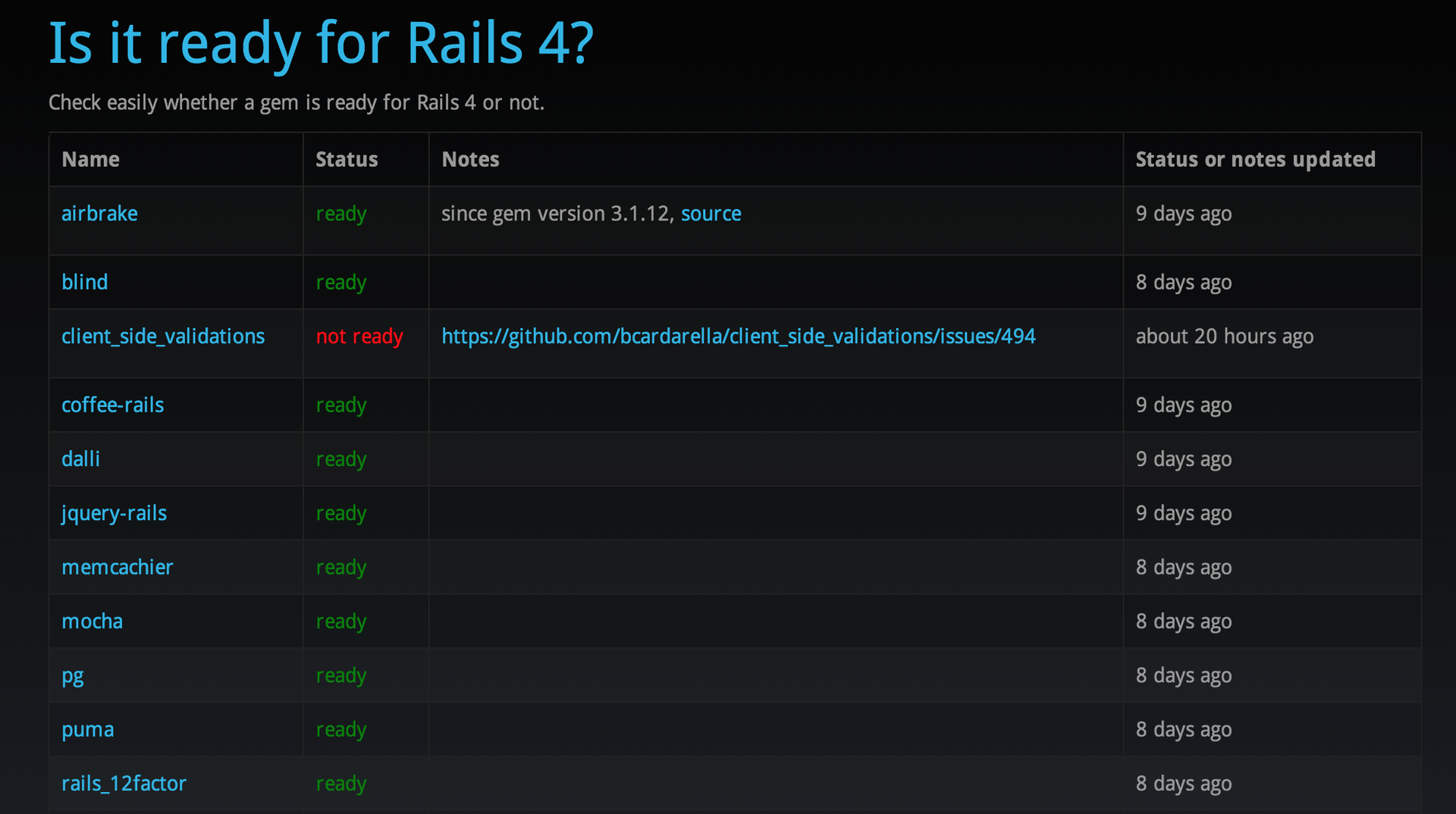Viewport: 1456px width, 814px height.
Task: Sort the table by Status column
Action: (x=347, y=159)
